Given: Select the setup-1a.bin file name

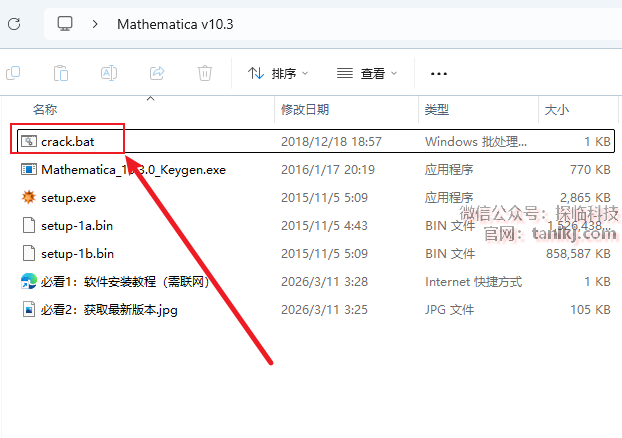Looking at the screenshot, I should point(77,226).
